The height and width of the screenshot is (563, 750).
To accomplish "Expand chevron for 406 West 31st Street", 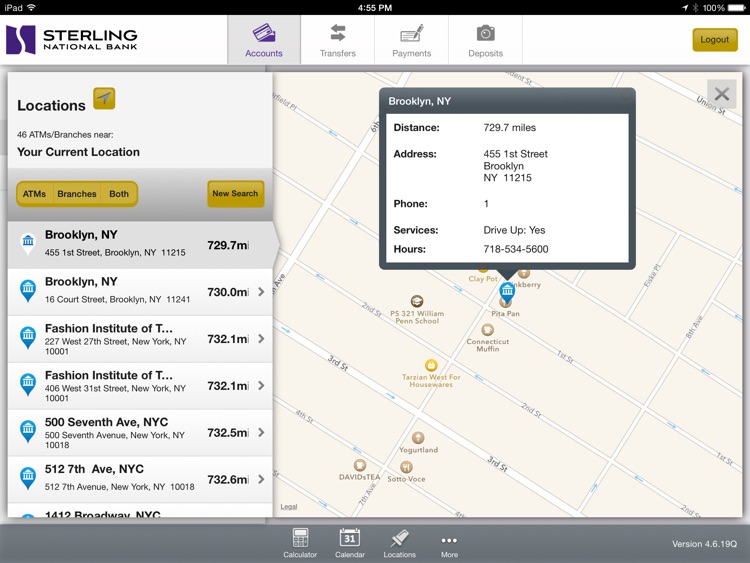I will coord(261,386).
